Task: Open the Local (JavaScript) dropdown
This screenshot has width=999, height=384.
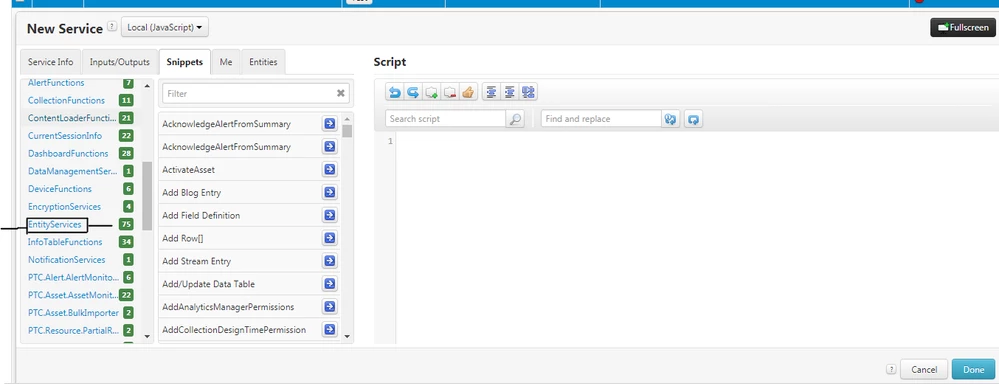Action: 164,27
